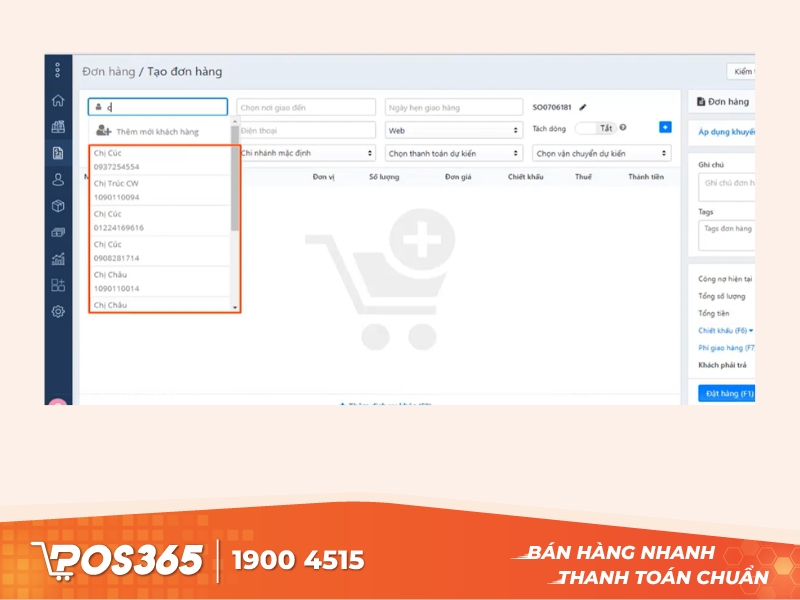Open the reports chart icon in sidebar
The width and height of the screenshot is (800, 600).
click(58, 259)
